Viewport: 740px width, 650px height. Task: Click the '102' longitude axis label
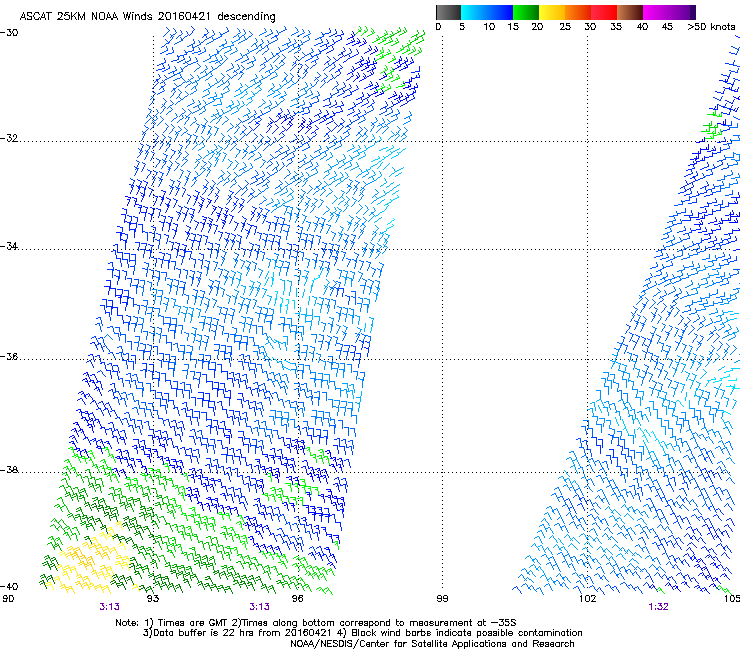click(587, 599)
